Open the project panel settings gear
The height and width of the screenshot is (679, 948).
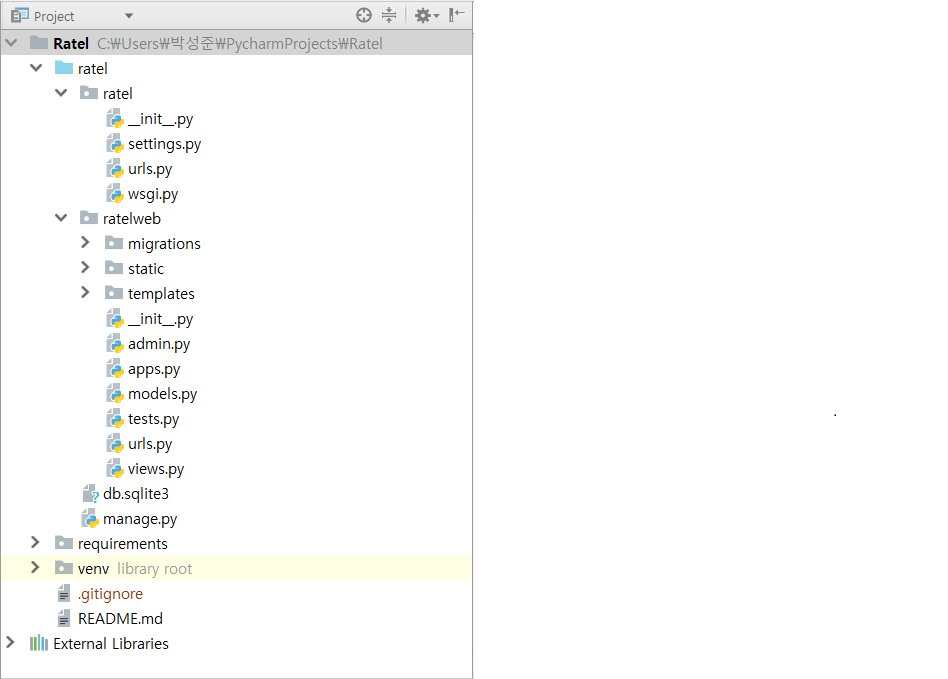click(424, 15)
